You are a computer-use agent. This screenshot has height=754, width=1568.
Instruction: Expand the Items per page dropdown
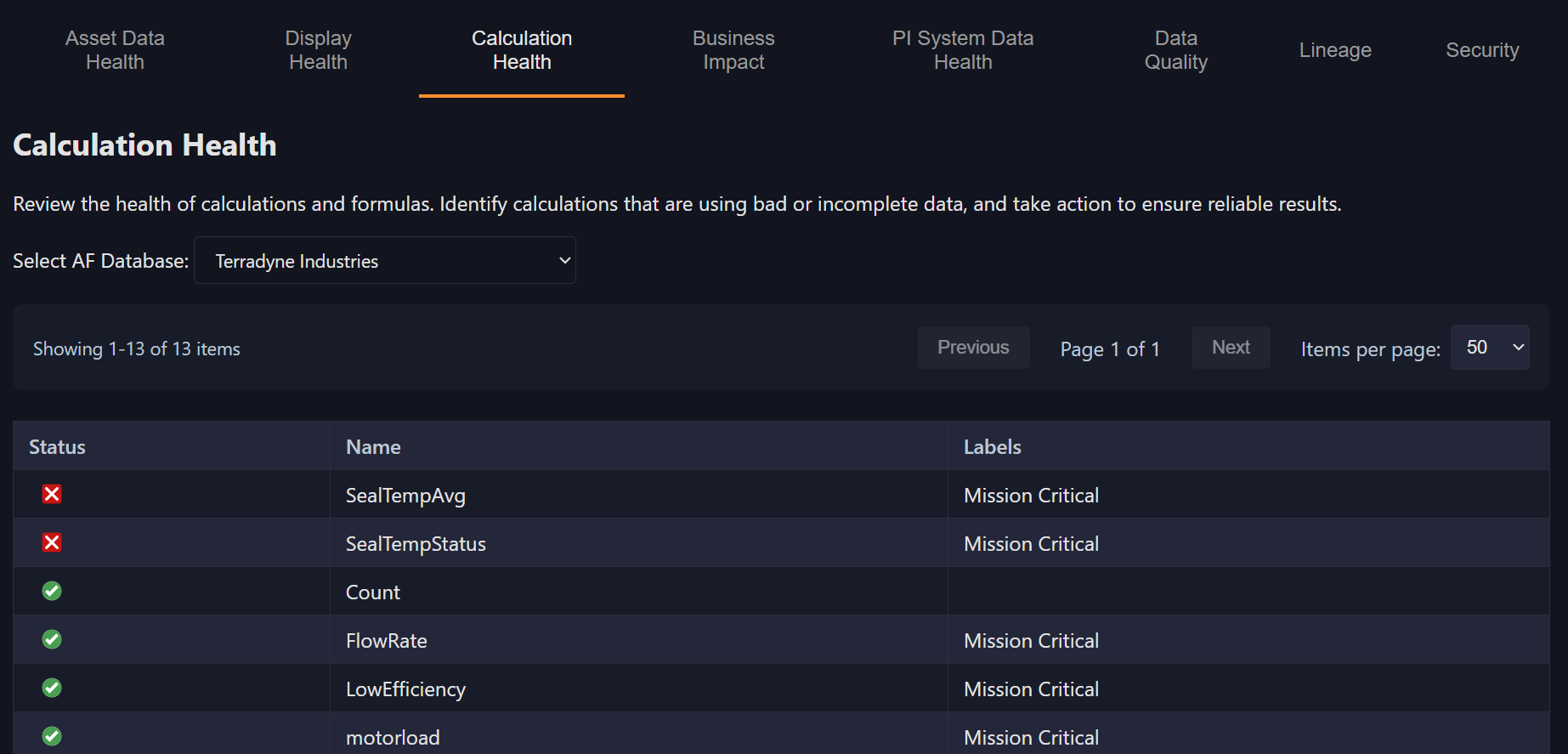1489,348
